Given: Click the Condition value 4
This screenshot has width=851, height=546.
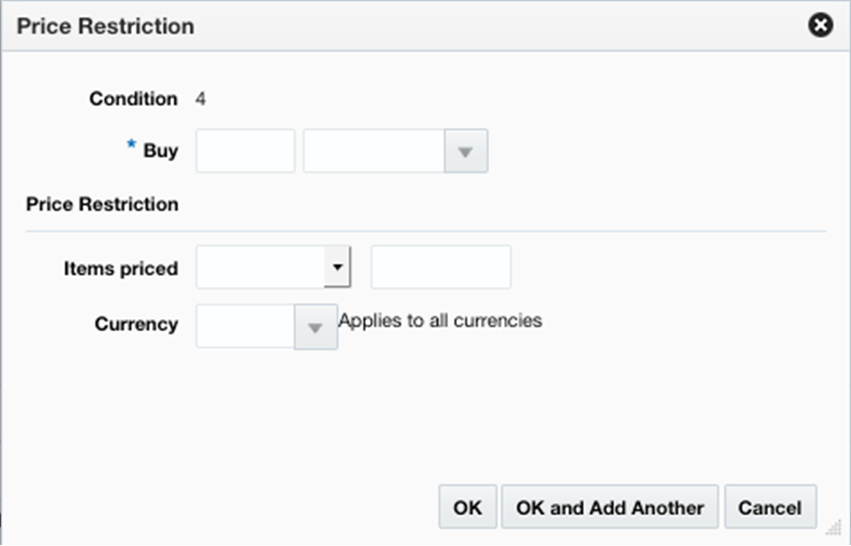Looking at the screenshot, I should tap(201, 99).
